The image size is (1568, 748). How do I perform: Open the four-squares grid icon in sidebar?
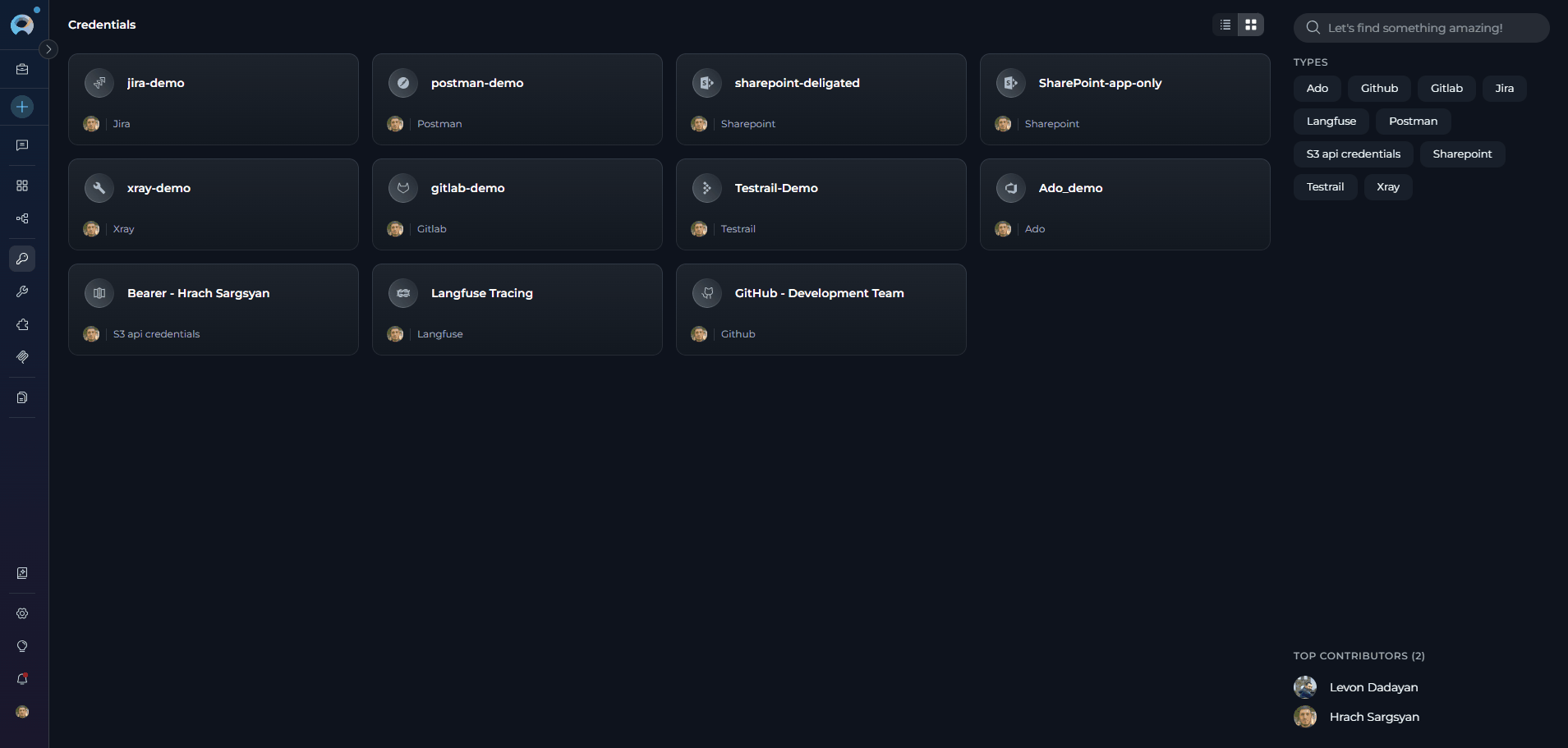pyautogui.click(x=22, y=186)
